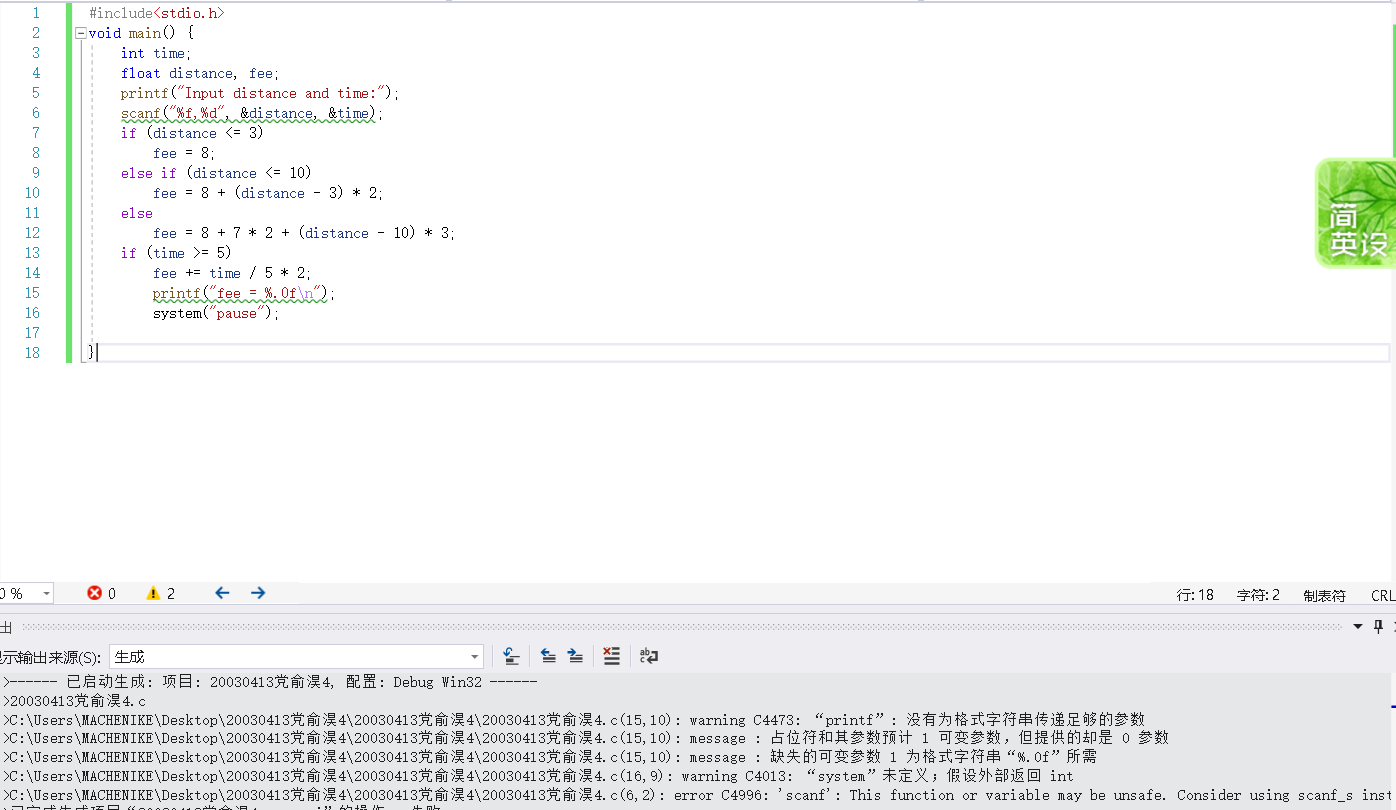
Task: Click the printf "Input distance and time:" line
Action: (x=260, y=93)
